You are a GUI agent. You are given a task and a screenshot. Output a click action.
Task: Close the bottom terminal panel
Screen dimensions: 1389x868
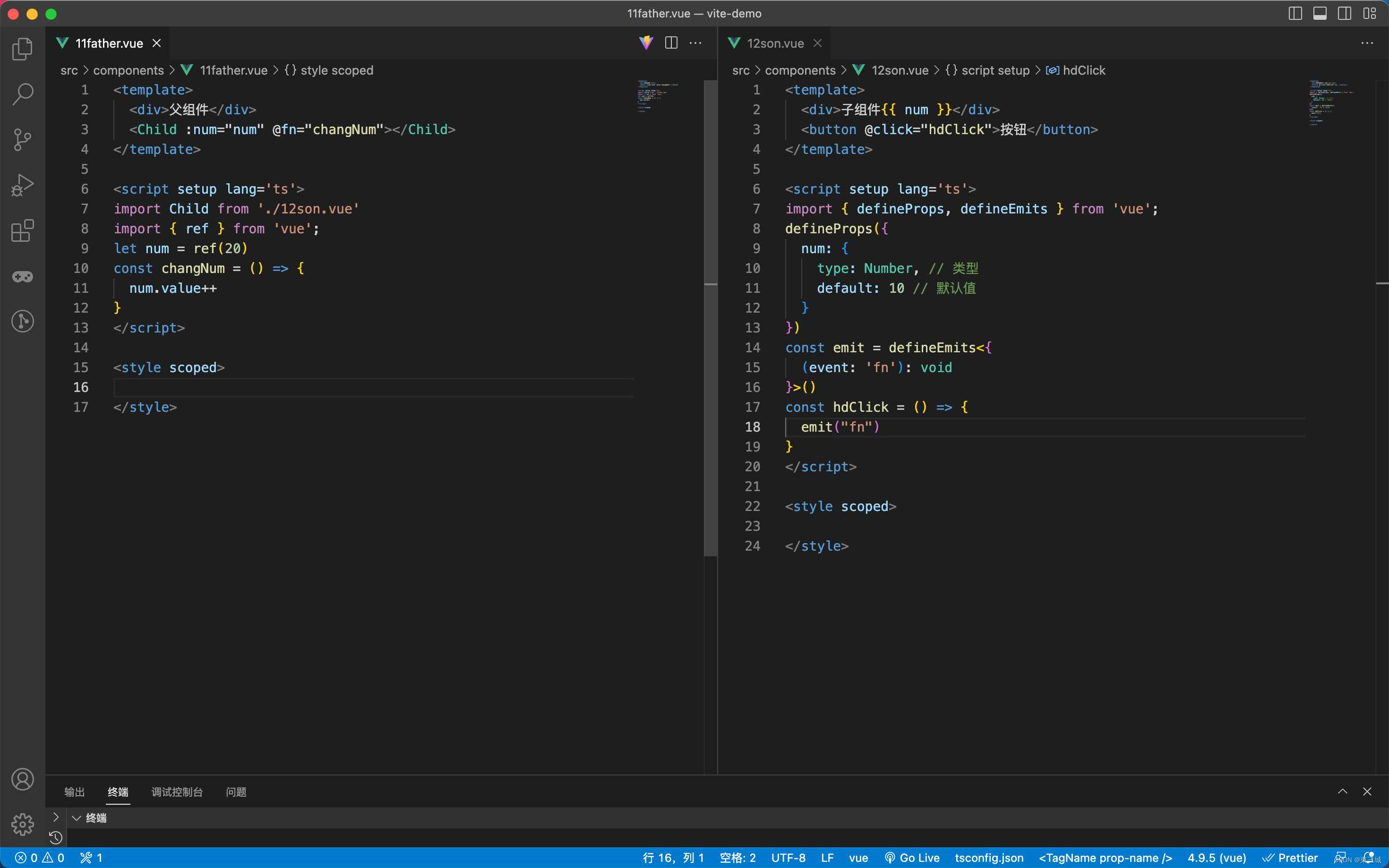pyautogui.click(x=1367, y=791)
